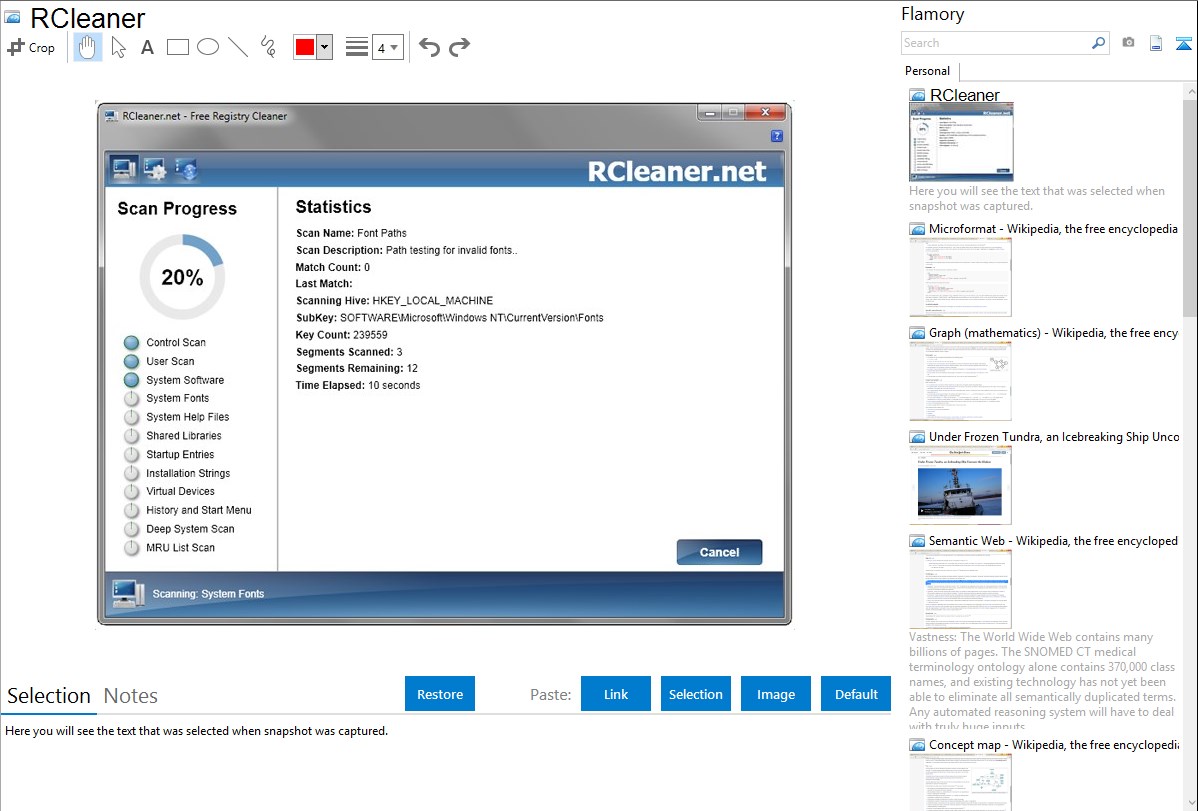Redo the undone annotation
This screenshot has height=811, width=1198.
point(459,47)
